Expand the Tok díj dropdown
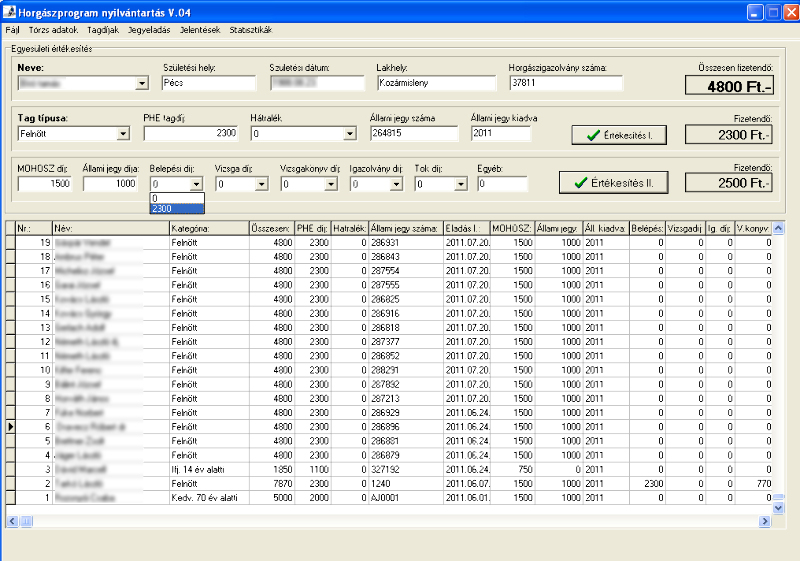Screen dimensions: 800x561 point(461,184)
